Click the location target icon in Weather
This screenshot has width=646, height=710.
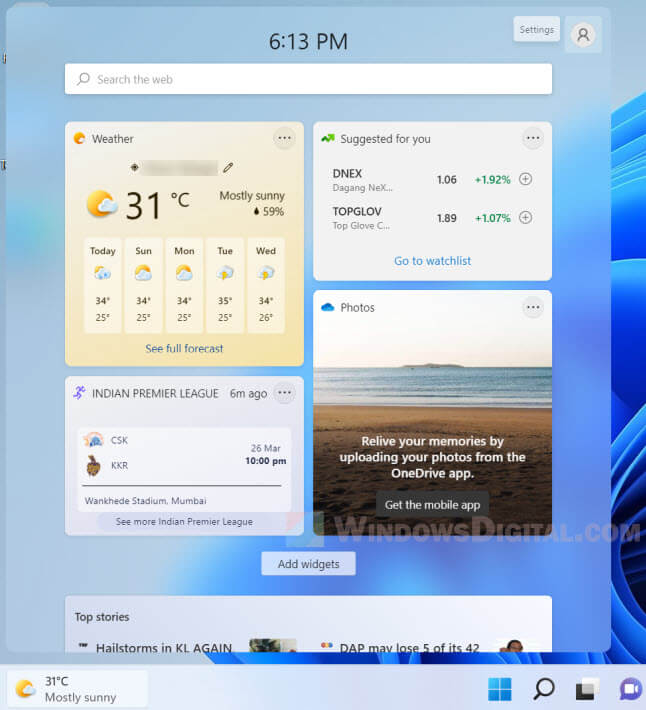134,168
